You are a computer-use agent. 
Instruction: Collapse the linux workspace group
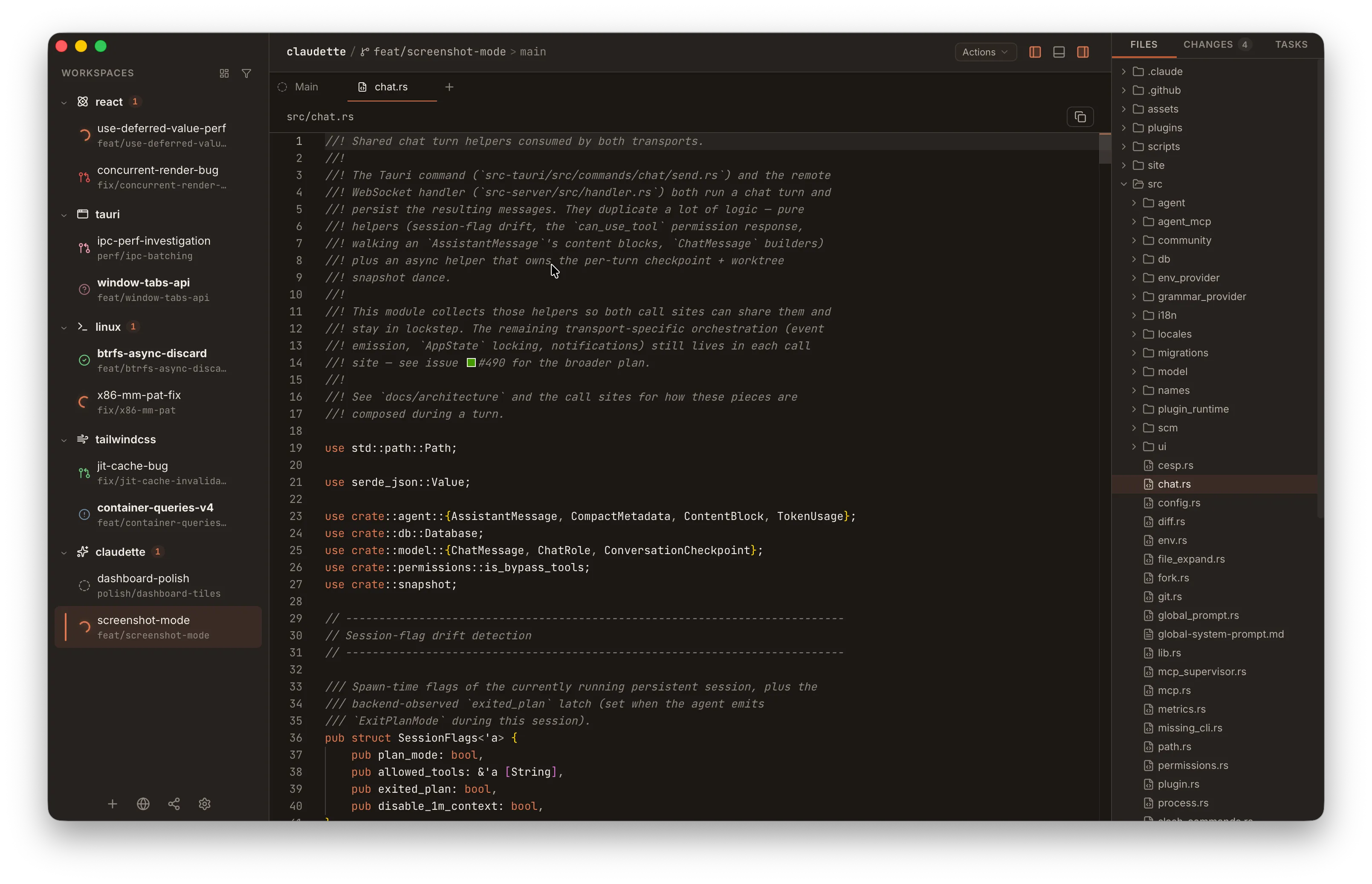pyautogui.click(x=64, y=327)
